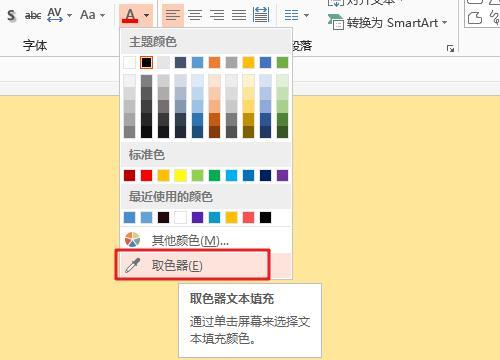Click the 最近使用的颜色 section header

(x=171, y=197)
